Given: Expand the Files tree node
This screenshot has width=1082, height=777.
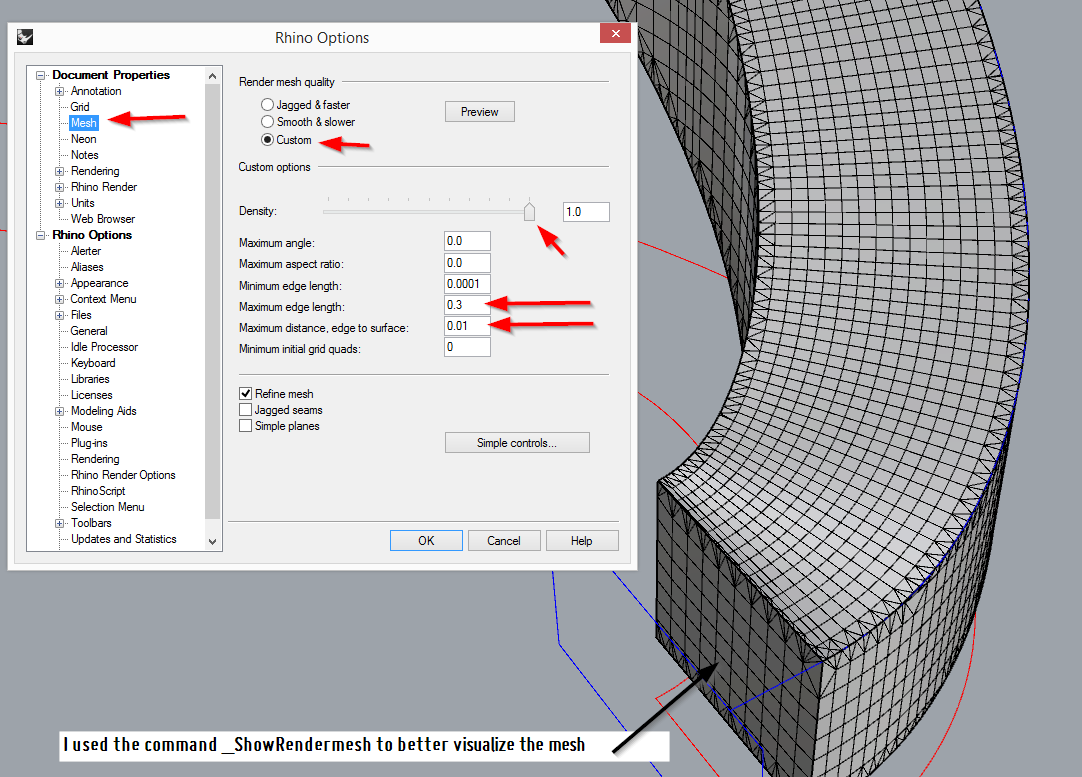Looking at the screenshot, I should (59, 315).
